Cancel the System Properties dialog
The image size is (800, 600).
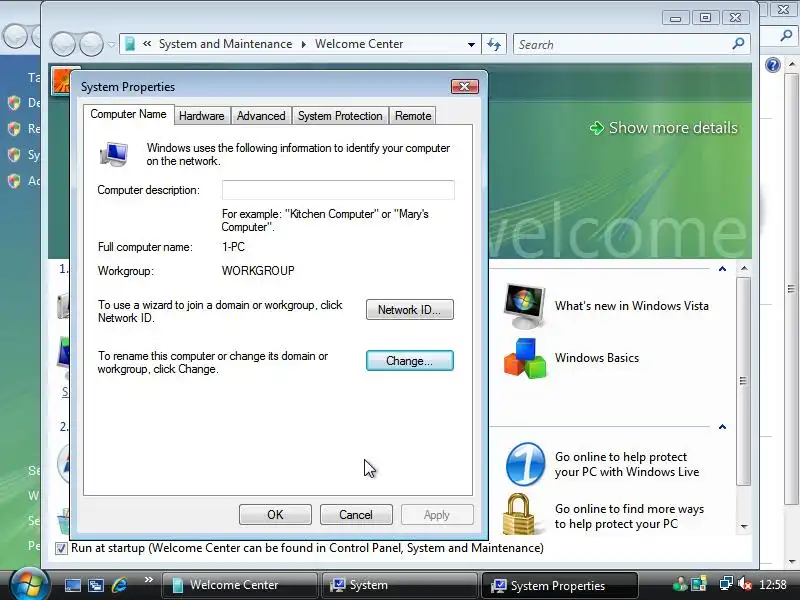(356, 515)
